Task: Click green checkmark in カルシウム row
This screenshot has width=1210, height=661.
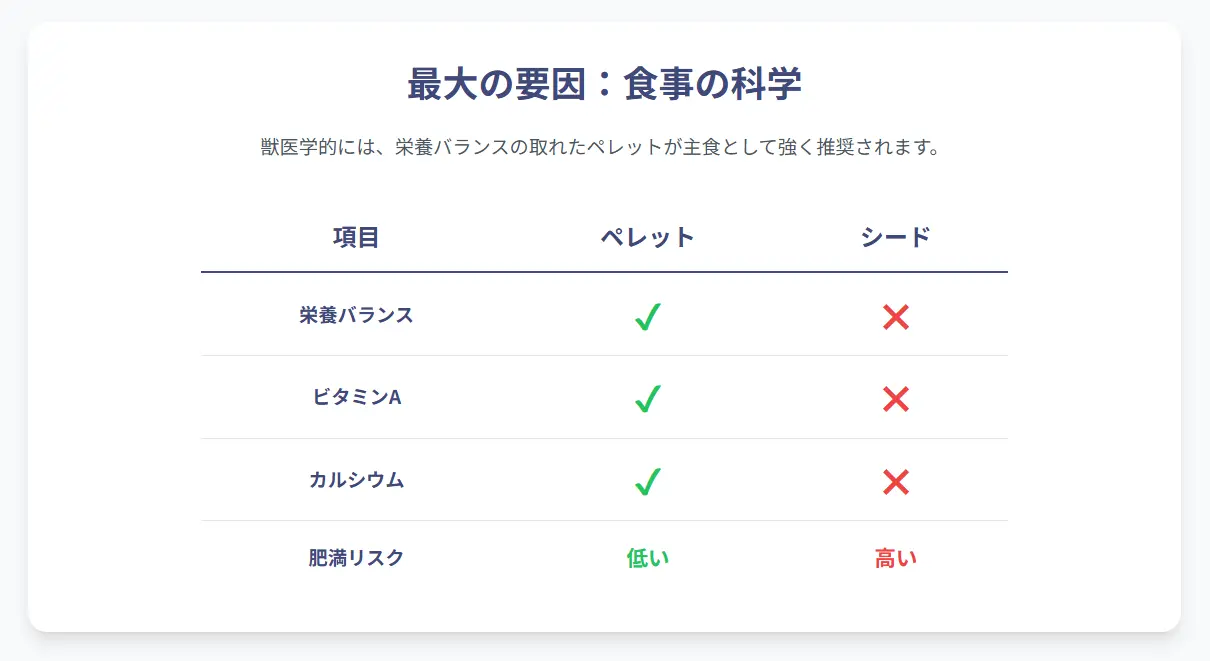Action: pyautogui.click(x=648, y=482)
